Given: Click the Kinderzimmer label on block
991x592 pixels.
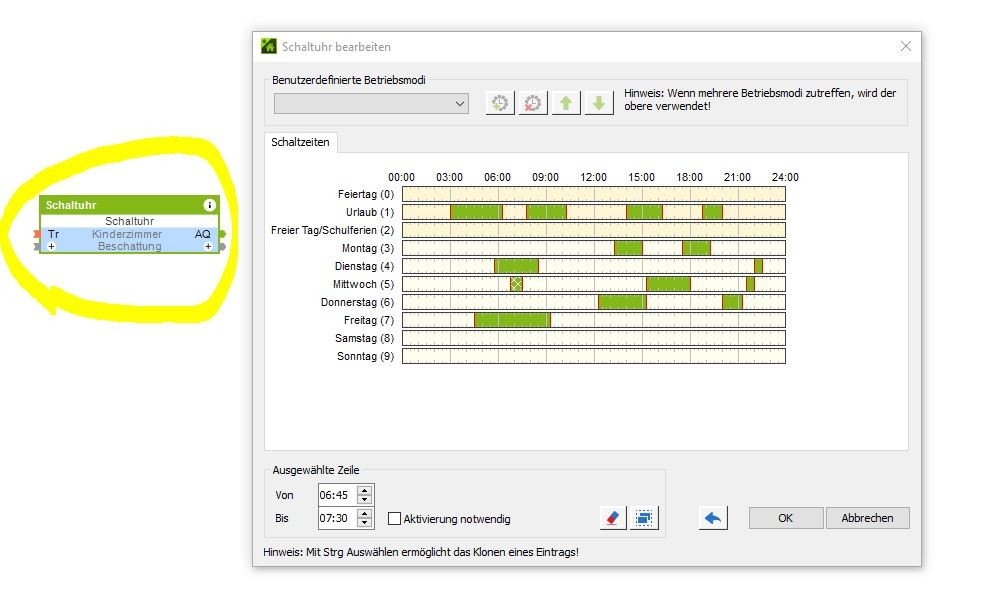Looking at the screenshot, I should (127, 234).
